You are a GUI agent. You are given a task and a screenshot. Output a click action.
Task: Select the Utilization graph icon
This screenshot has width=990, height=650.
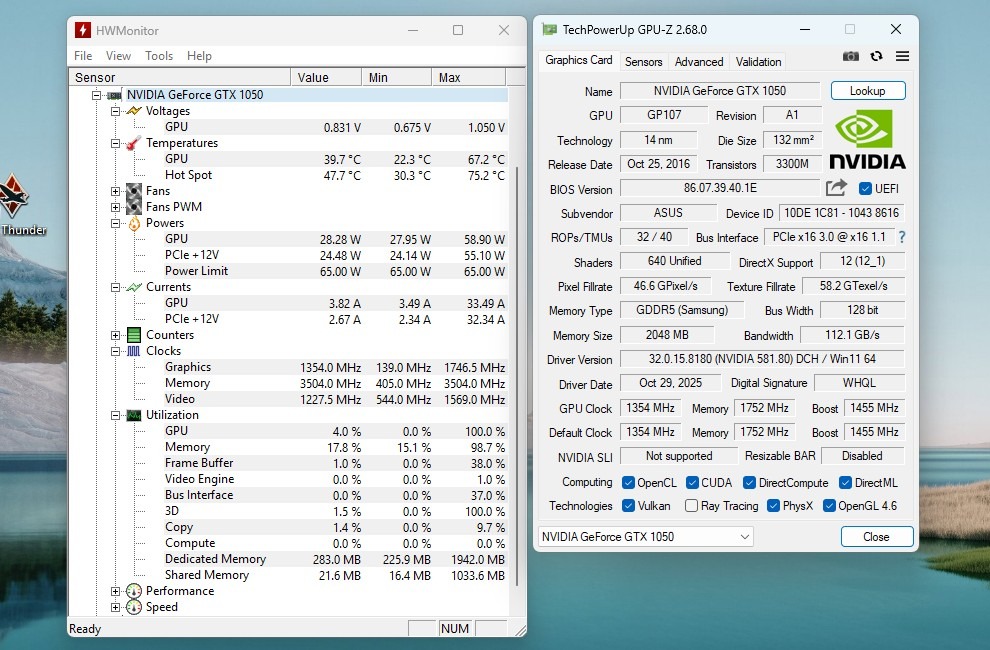point(133,415)
